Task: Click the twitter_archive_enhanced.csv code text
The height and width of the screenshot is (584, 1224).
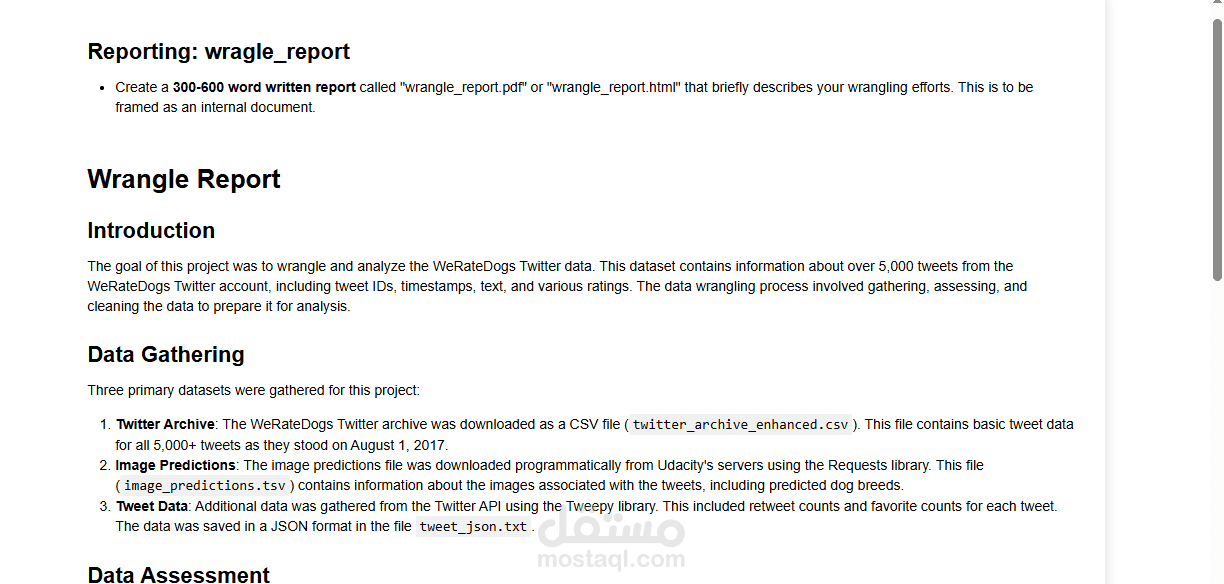Action: coord(740,424)
